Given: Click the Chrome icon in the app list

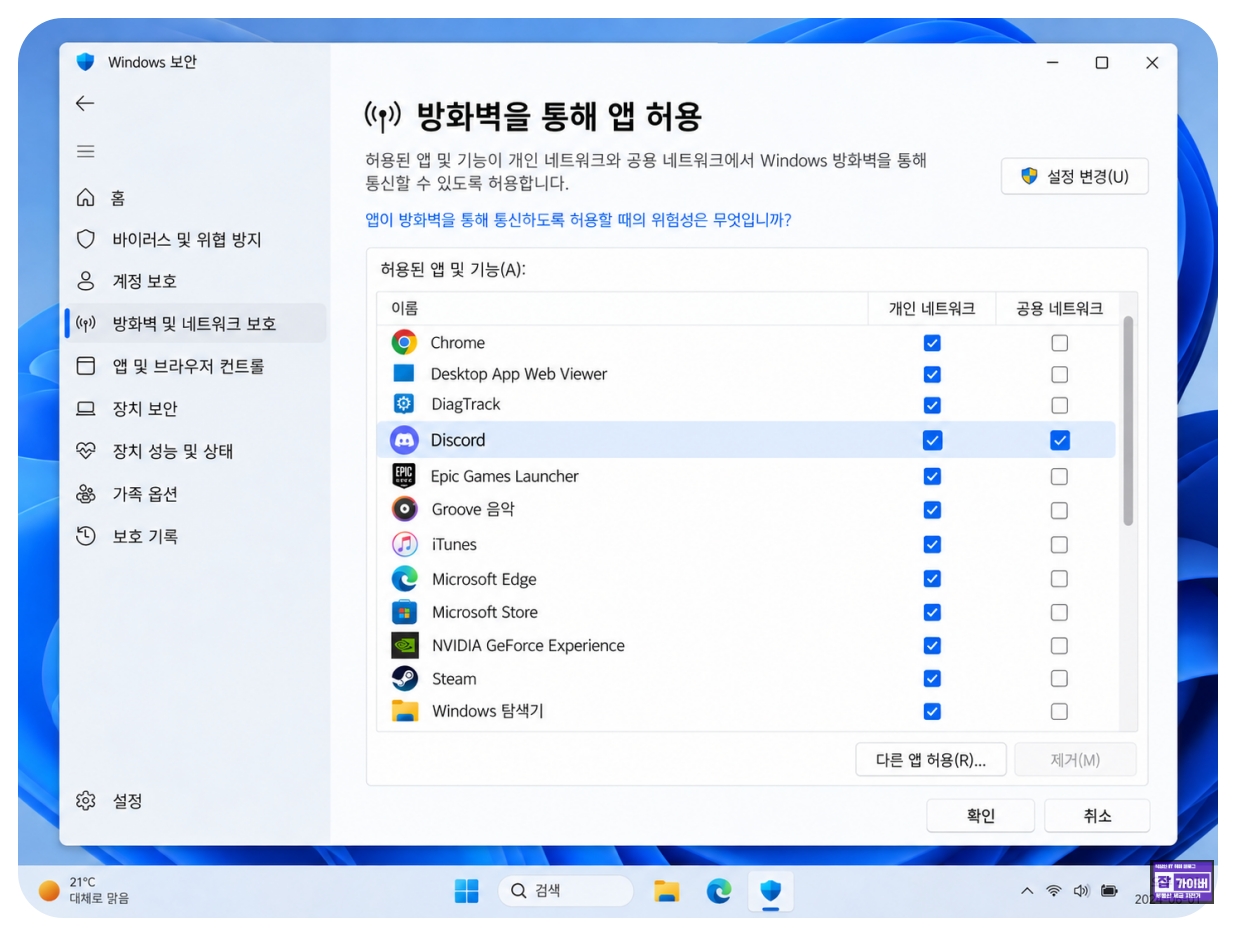Looking at the screenshot, I should pyautogui.click(x=404, y=343).
